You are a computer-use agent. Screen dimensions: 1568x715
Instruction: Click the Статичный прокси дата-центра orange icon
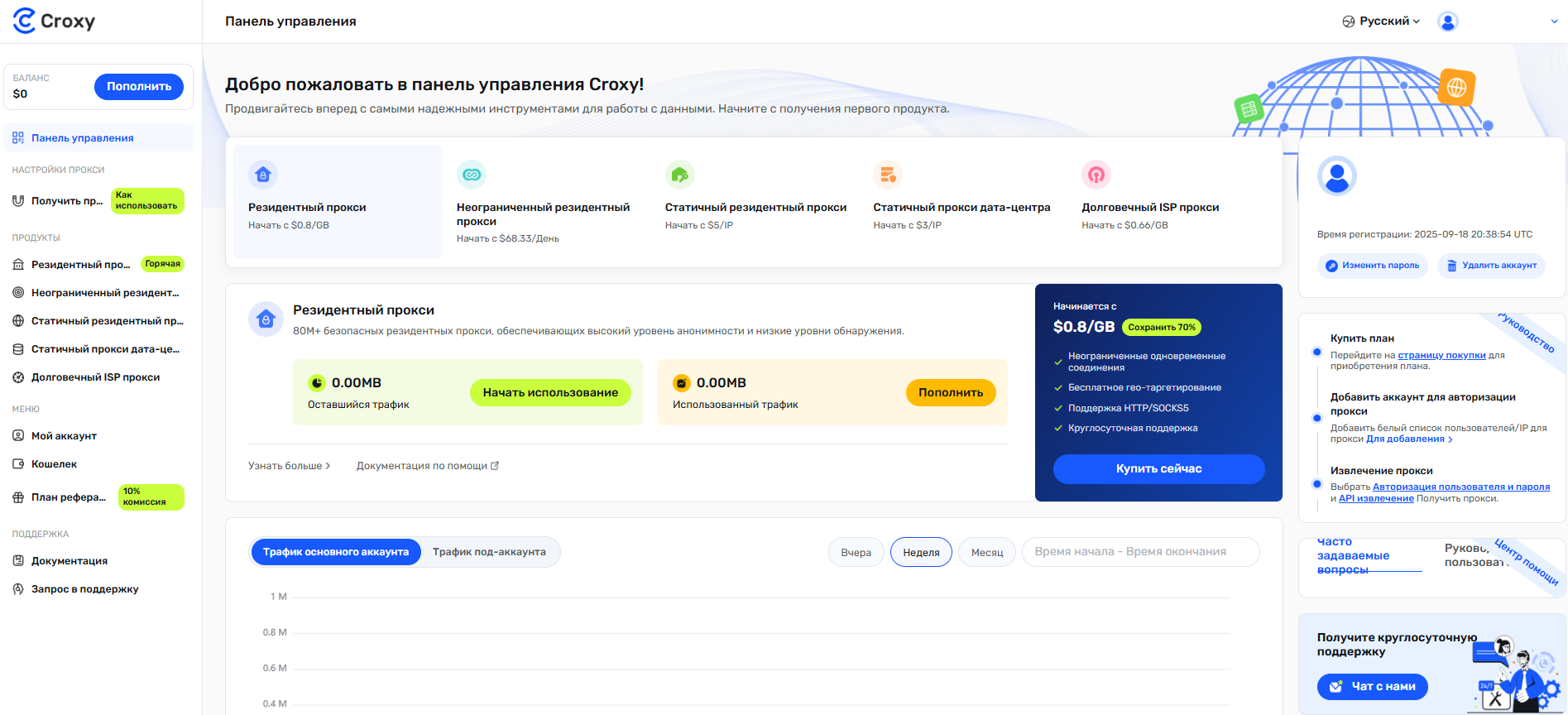pos(888,175)
